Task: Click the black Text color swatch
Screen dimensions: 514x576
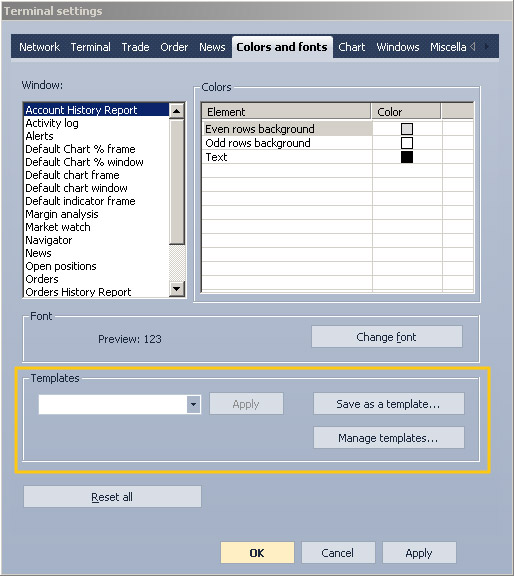Action: point(407,157)
